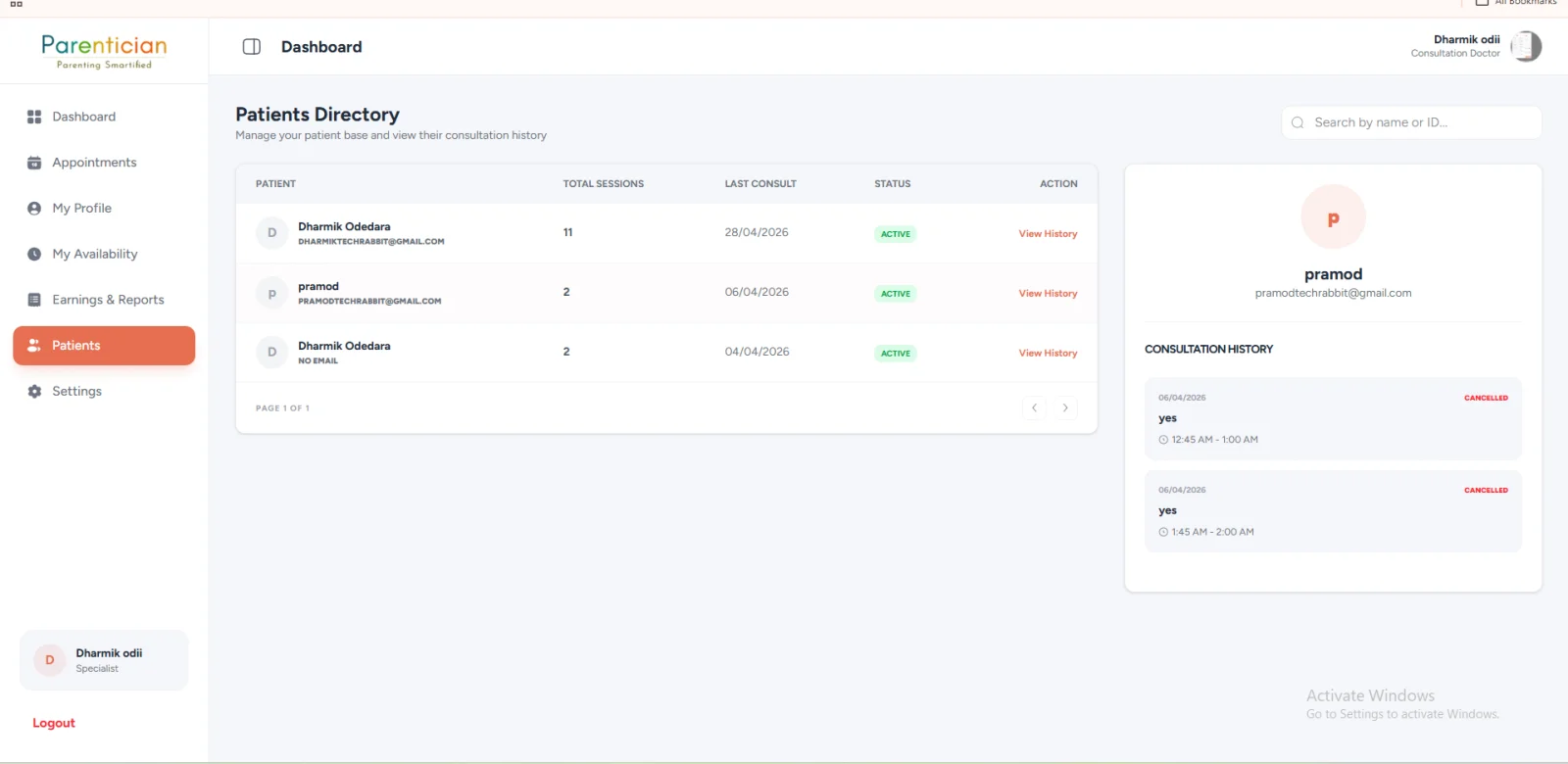The width and height of the screenshot is (1568, 764).
Task: Select the My Profile person icon
Action: [x=34, y=209]
